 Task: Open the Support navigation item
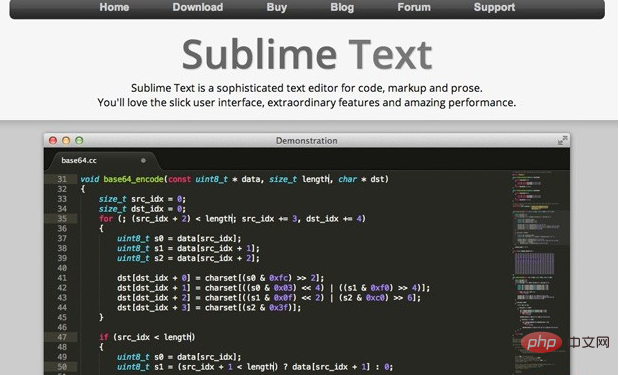tap(494, 8)
